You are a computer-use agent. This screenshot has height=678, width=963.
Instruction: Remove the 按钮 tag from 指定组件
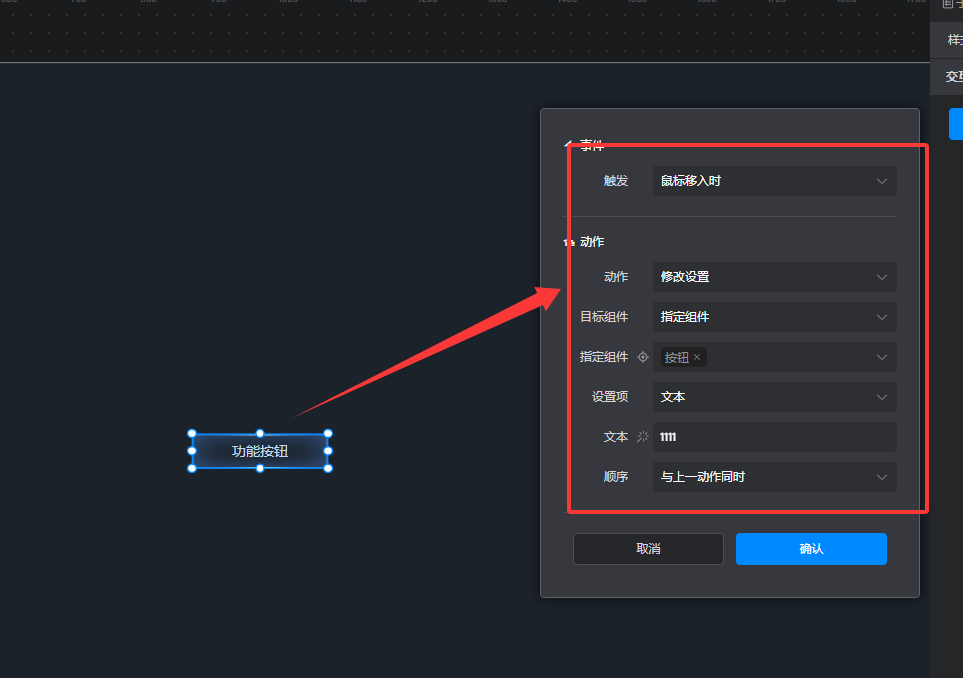697,357
